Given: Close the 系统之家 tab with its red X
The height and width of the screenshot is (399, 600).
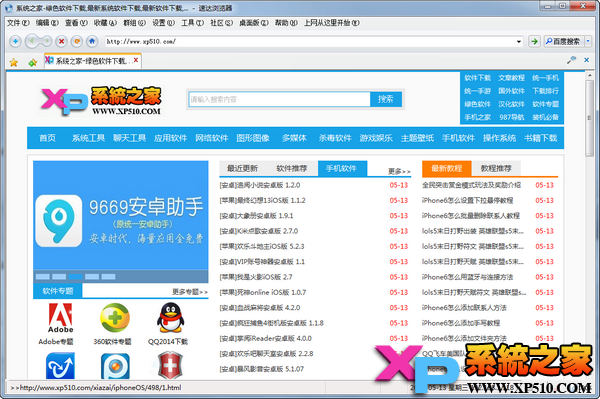Looking at the screenshot, I should coord(136,60).
